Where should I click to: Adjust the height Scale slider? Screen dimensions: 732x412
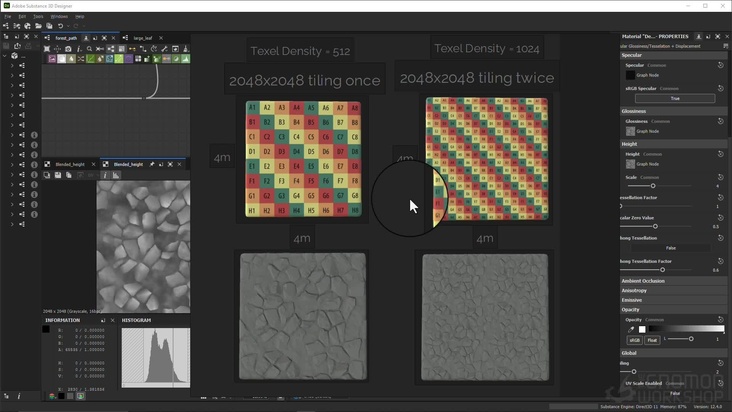tap(653, 186)
